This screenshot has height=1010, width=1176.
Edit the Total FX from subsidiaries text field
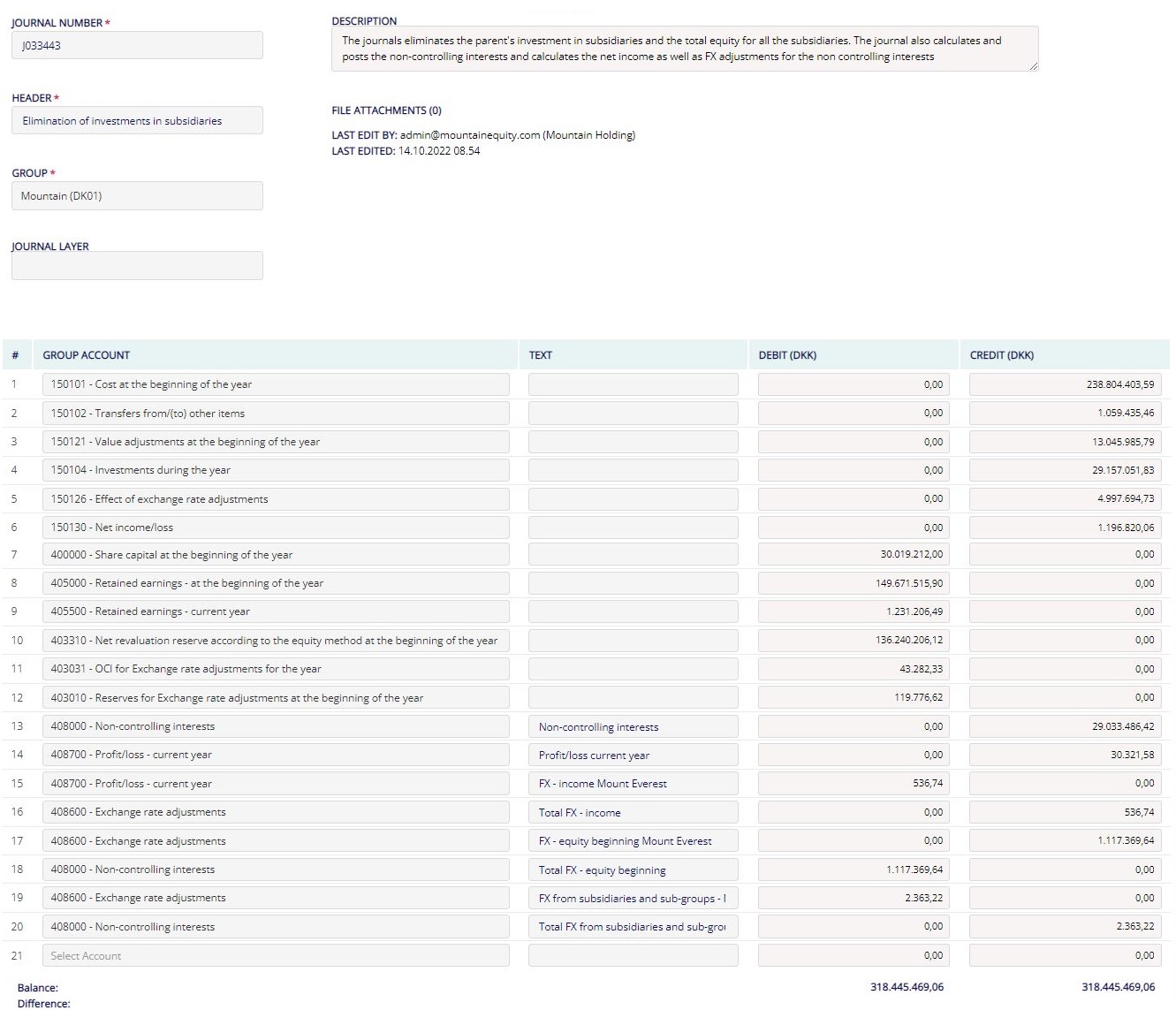coord(634,926)
